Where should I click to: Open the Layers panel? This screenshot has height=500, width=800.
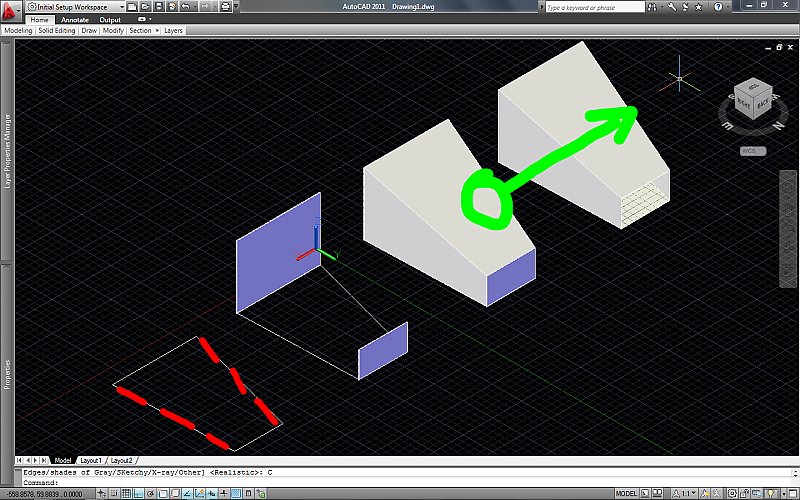coord(173,31)
